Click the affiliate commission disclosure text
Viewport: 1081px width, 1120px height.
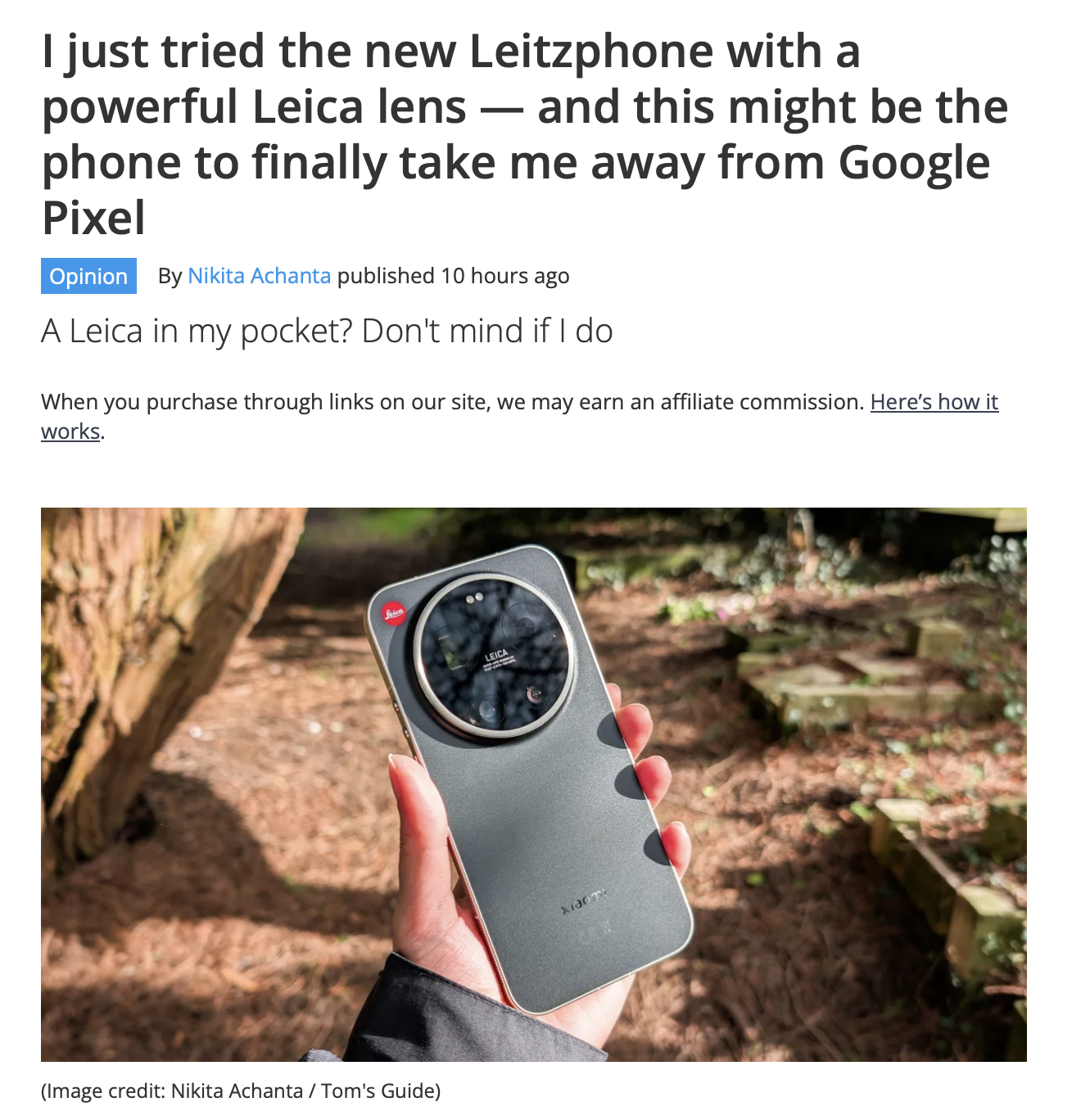(x=453, y=402)
